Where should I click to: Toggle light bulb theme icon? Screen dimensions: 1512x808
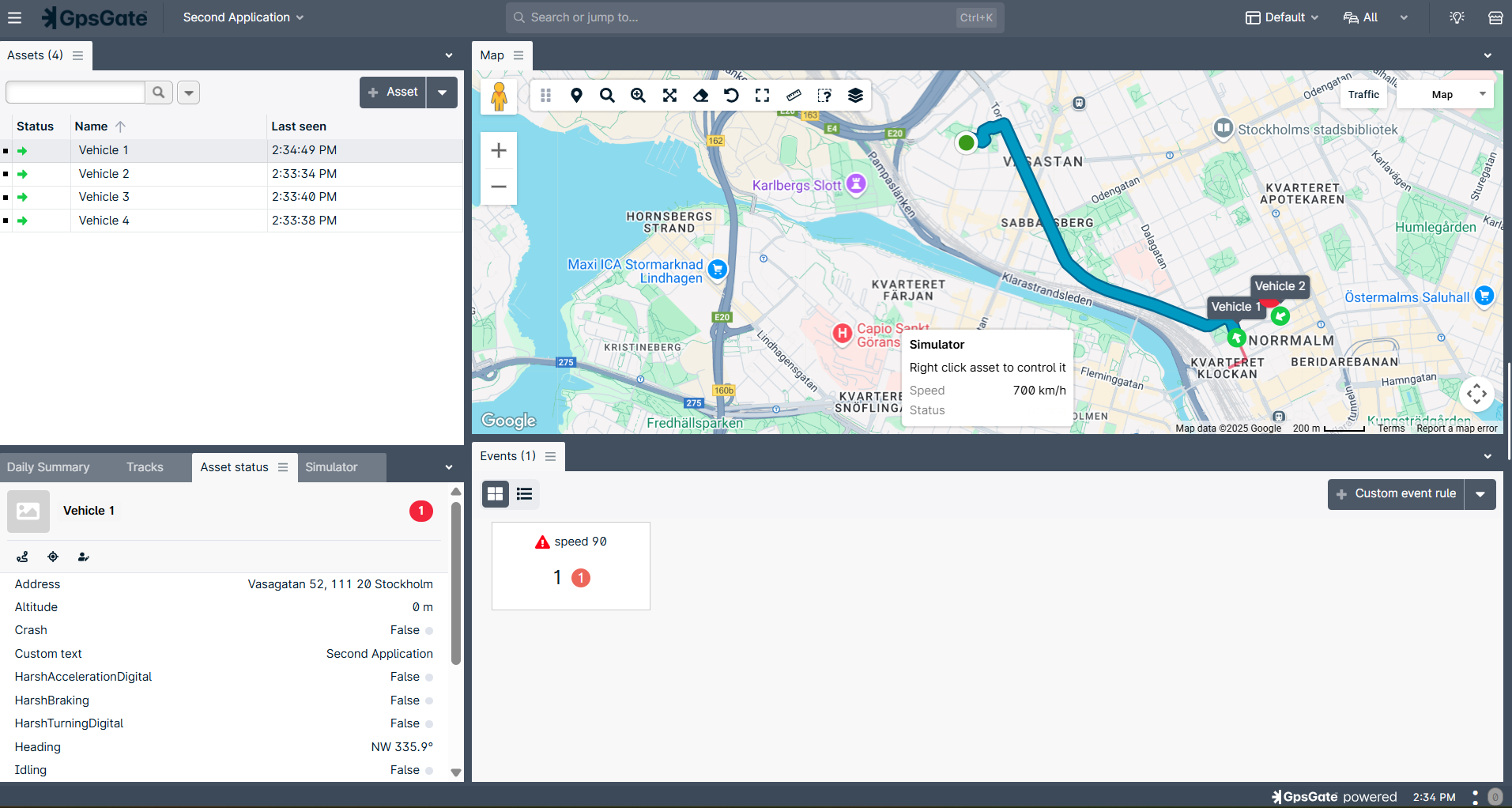coord(1457,17)
